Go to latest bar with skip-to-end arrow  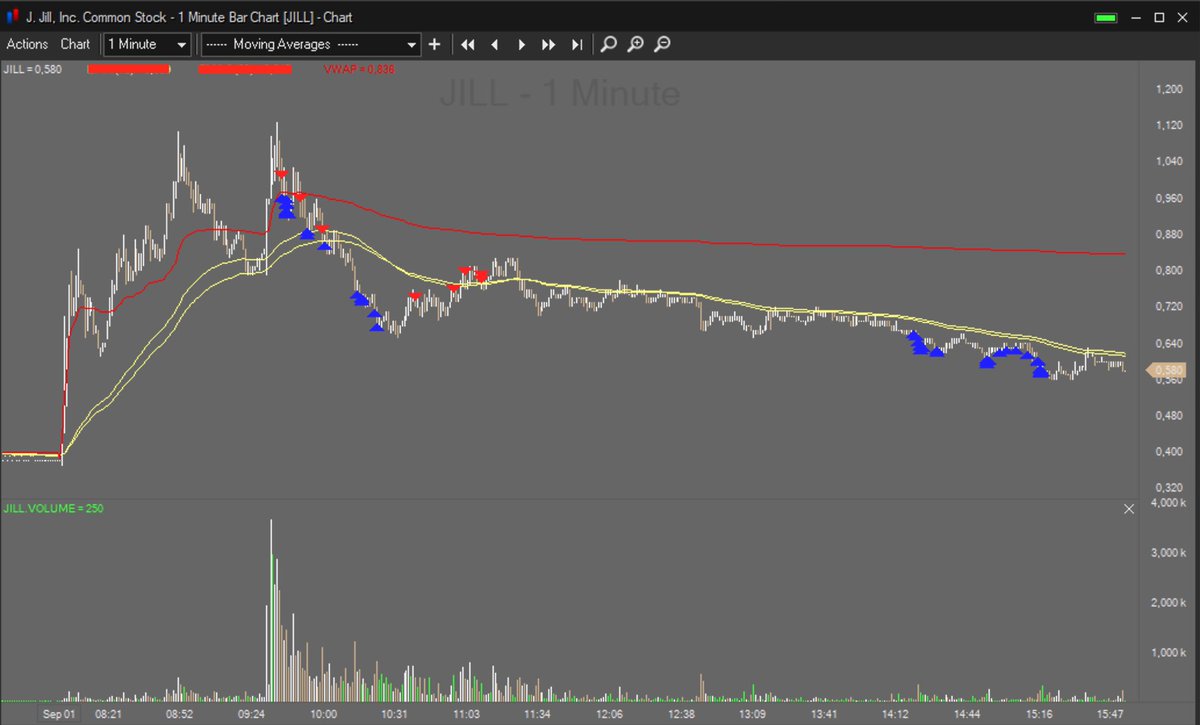pyautogui.click(x=576, y=44)
